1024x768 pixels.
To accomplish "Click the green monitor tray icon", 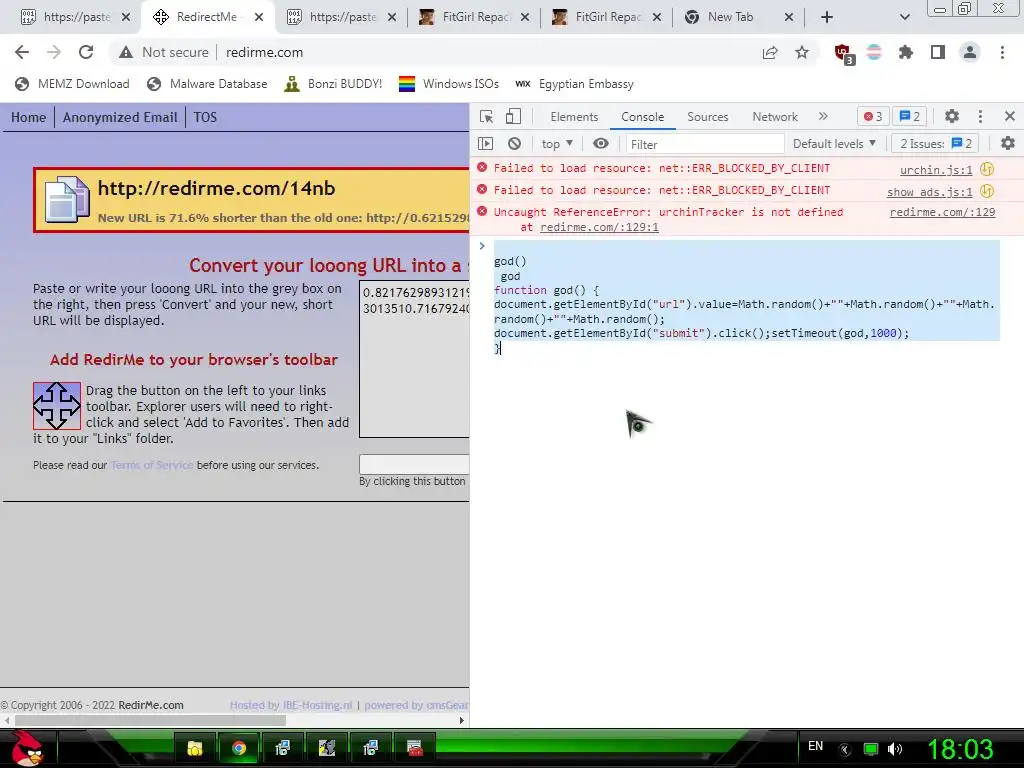I will point(871,749).
